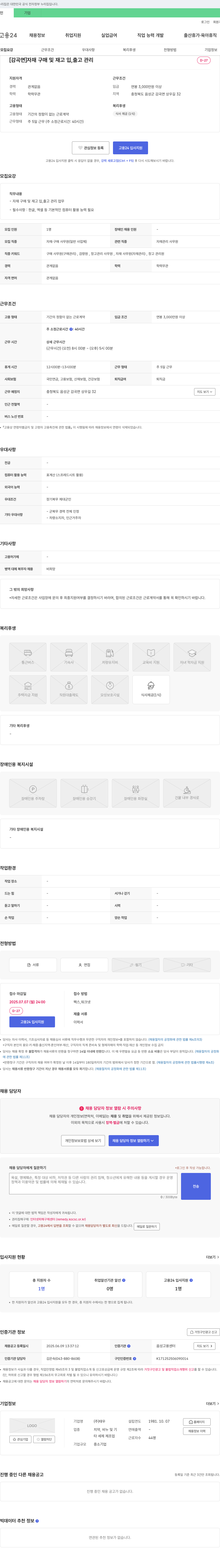This screenshot has height=1568, width=220.
Task: Click the 필기 screening step icon
Action: pos(131,965)
